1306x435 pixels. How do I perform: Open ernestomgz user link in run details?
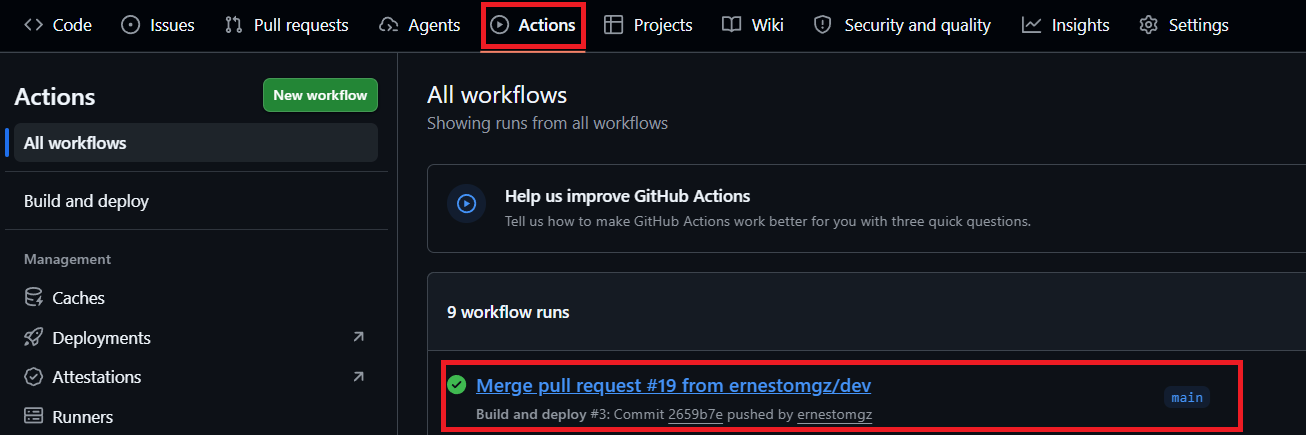click(835, 414)
